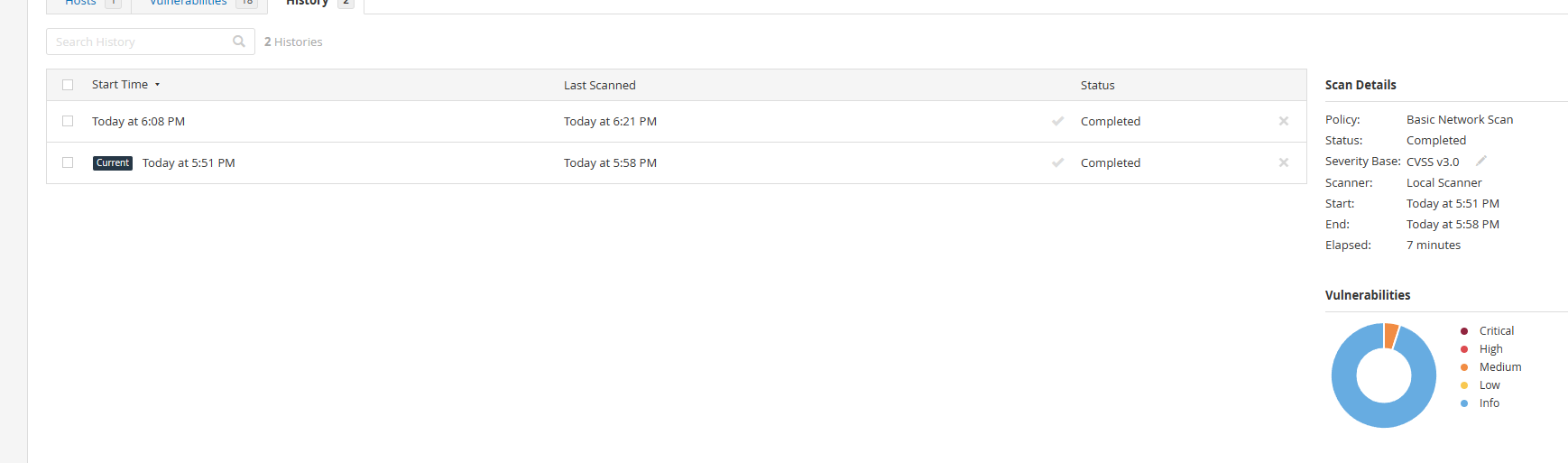Edit Severity Base with the pencil icon
Viewport: 1568px width, 463px height.
[x=1480, y=161]
